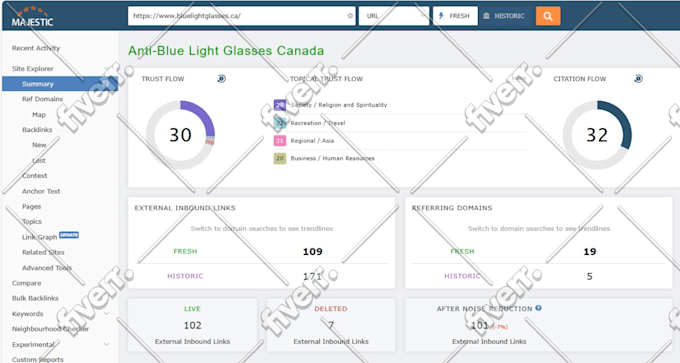This screenshot has height=363, width=680.
Task: Click the more link in Topical Trust Flow
Action: 519,78
